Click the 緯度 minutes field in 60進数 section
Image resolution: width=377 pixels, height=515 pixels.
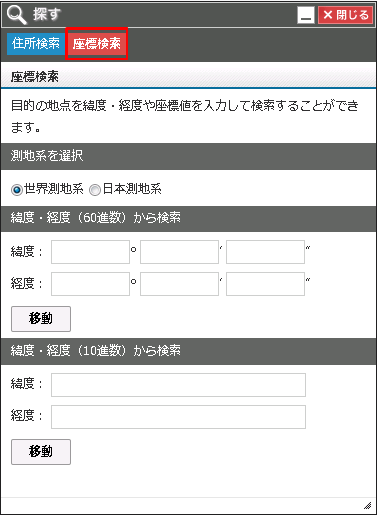(x=179, y=252)
